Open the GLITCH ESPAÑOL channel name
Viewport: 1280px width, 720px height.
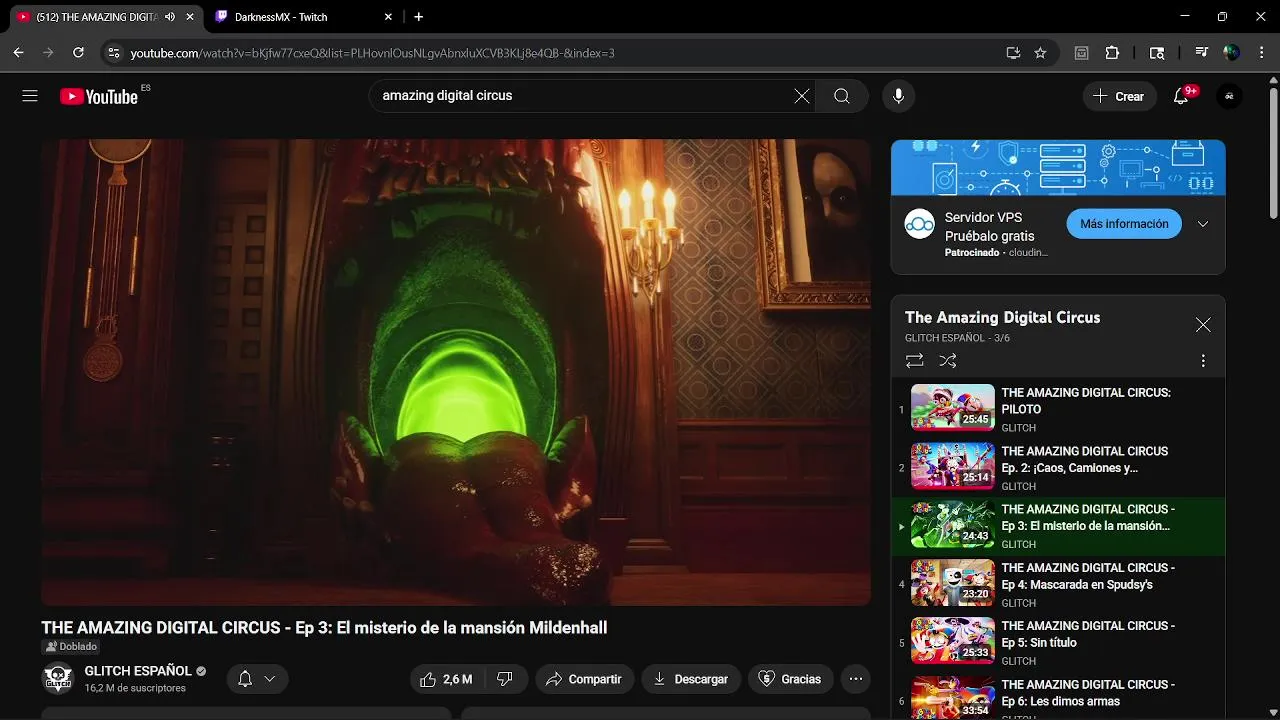pos(138,671)
